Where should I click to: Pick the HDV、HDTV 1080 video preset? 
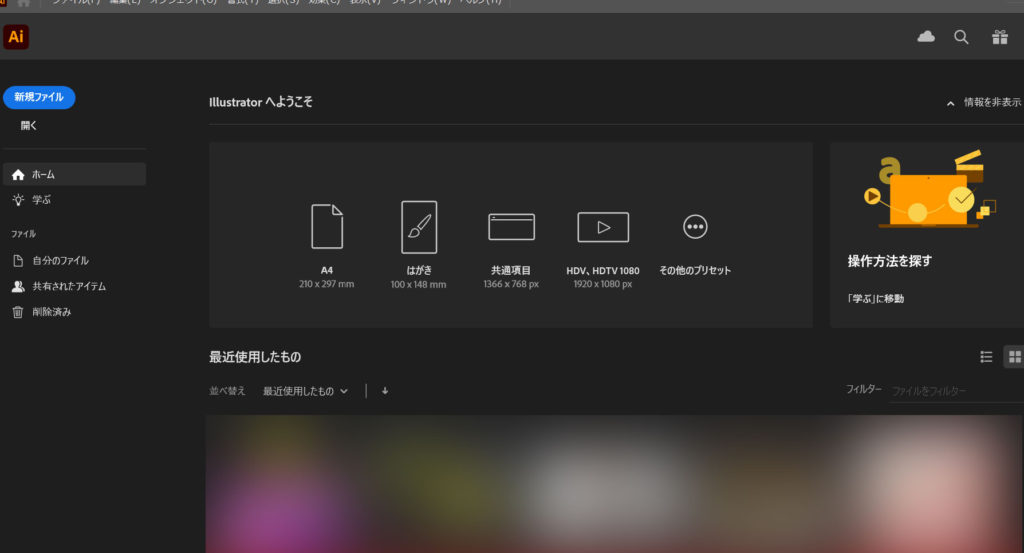(x=603, y=227)
